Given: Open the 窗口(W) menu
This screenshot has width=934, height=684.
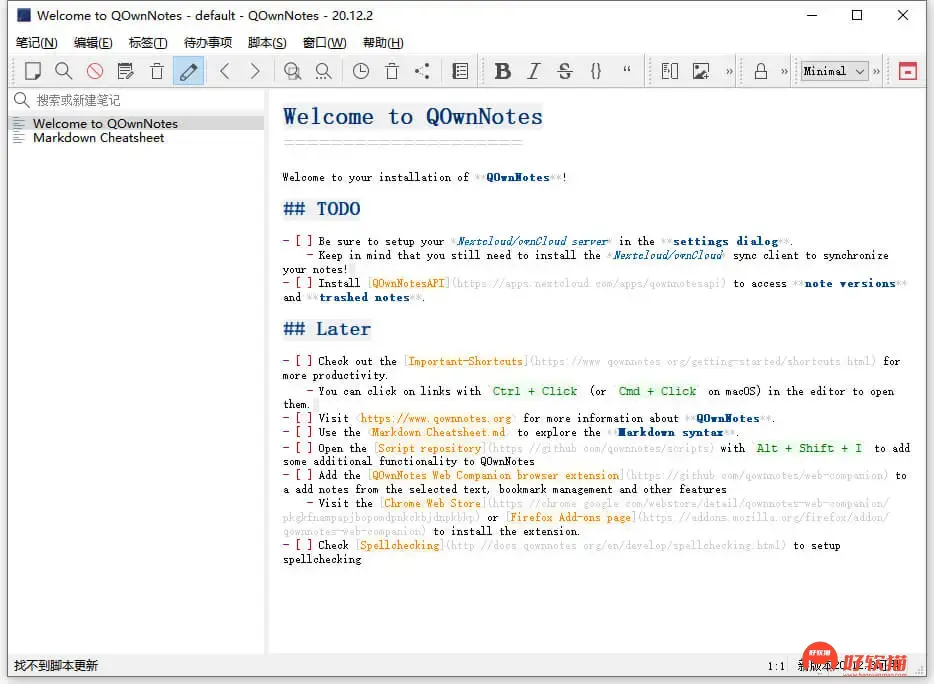Looking at the screenshot, I should pos(324,43).
